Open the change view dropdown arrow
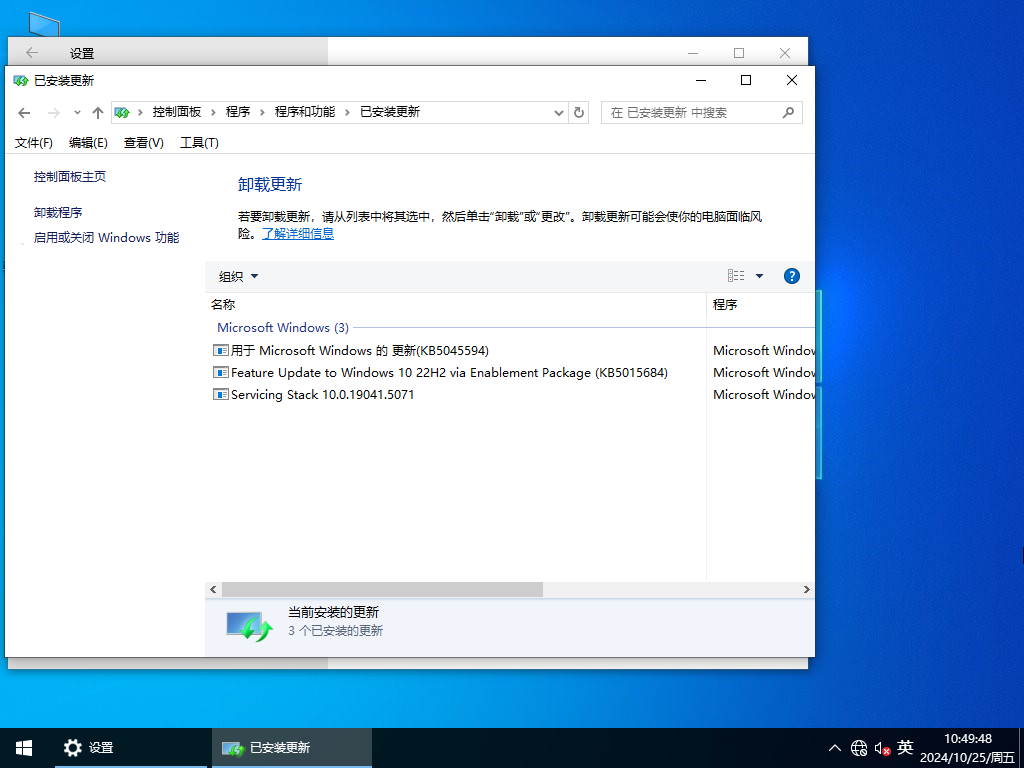This screenshot has height=768, width=1024. pos(757,275)
